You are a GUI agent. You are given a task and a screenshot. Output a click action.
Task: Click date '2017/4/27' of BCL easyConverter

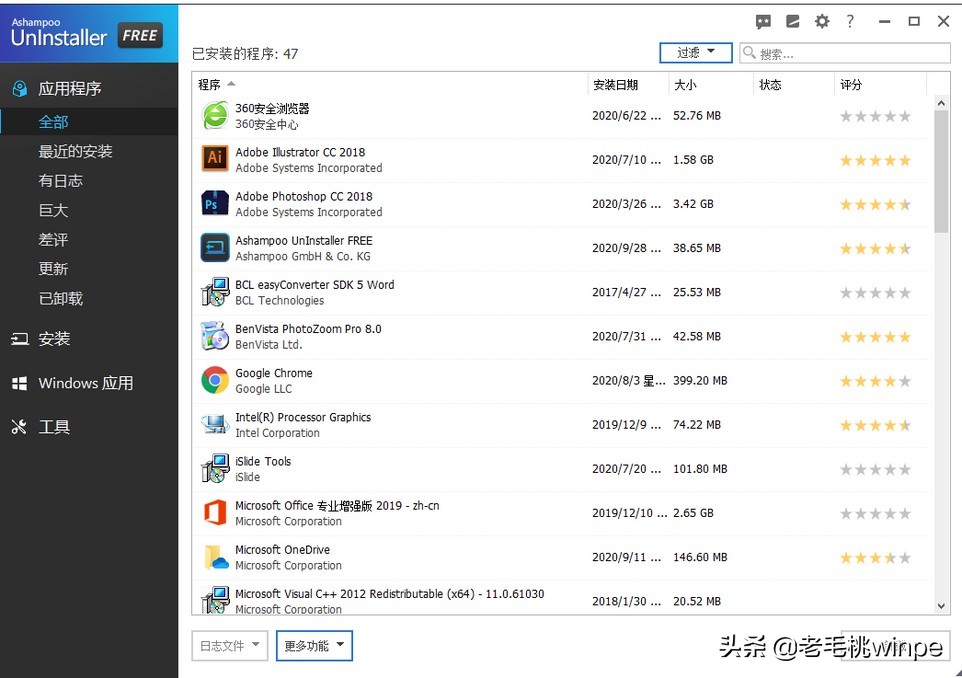coord(626,292)
